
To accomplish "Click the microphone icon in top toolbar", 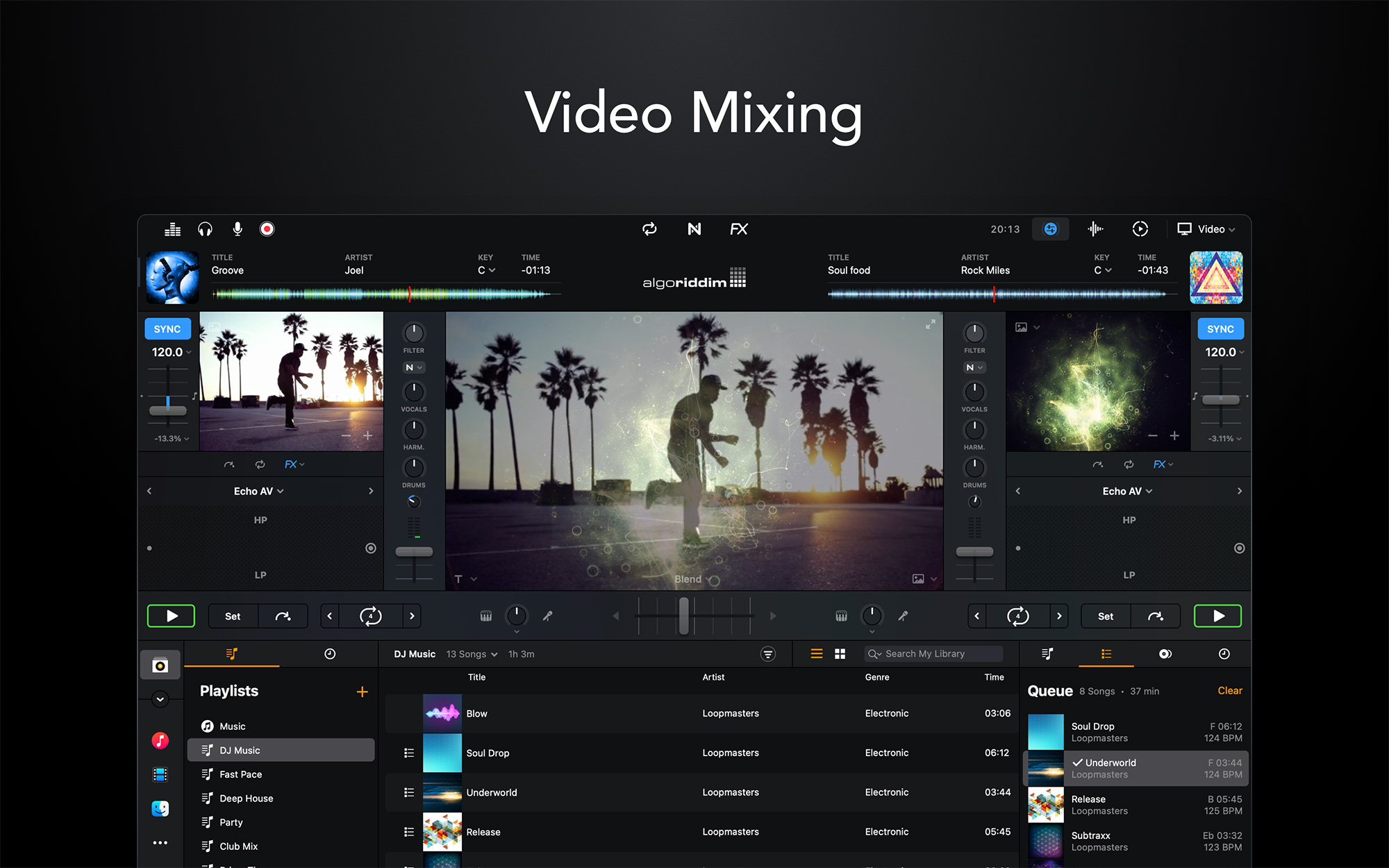I will pos(238,229).
